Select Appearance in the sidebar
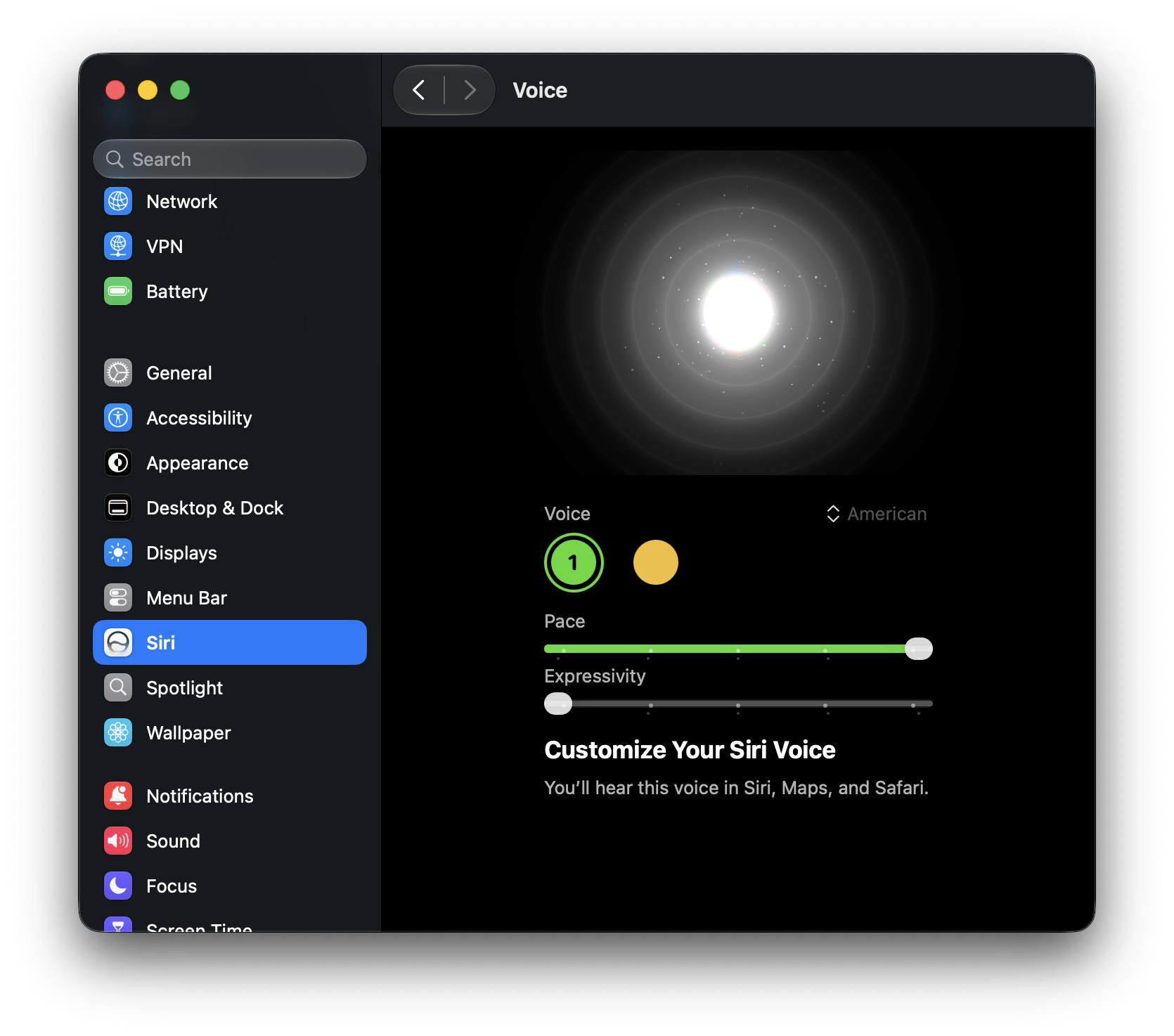 pyautogui.click(x=230, y=463)
